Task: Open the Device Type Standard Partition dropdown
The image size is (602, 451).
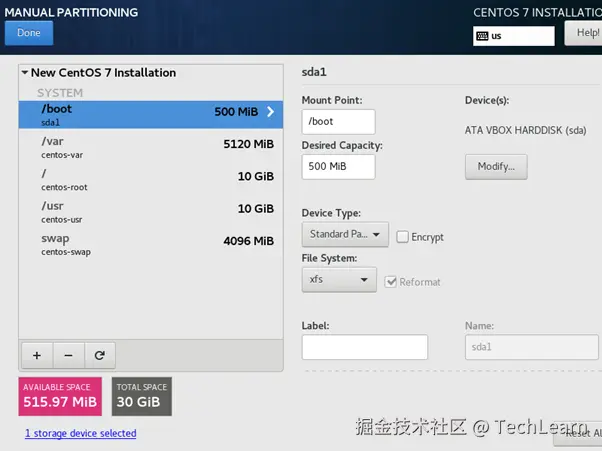Action: point(345,234)
